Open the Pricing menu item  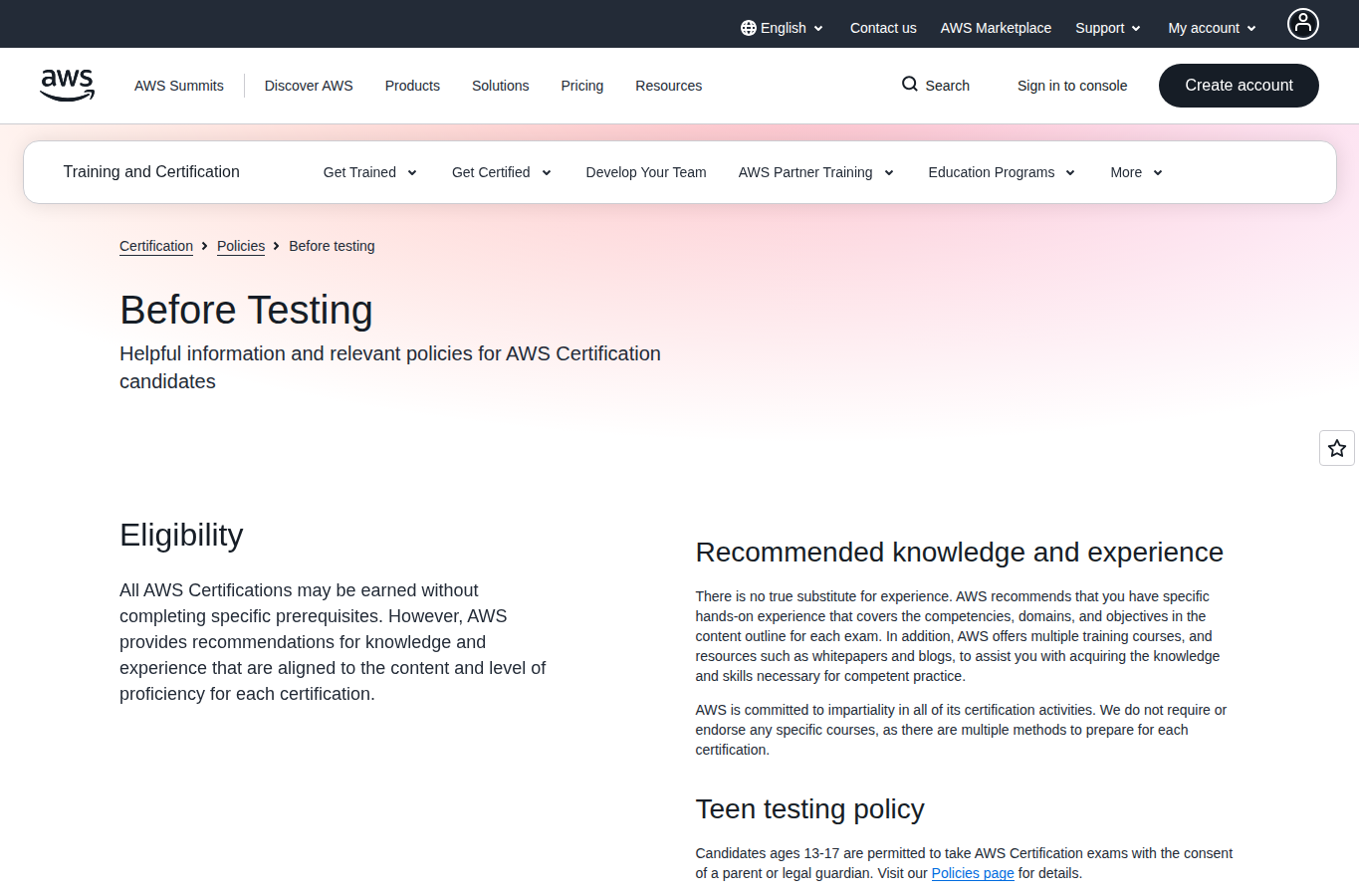[x=581, y=86]
